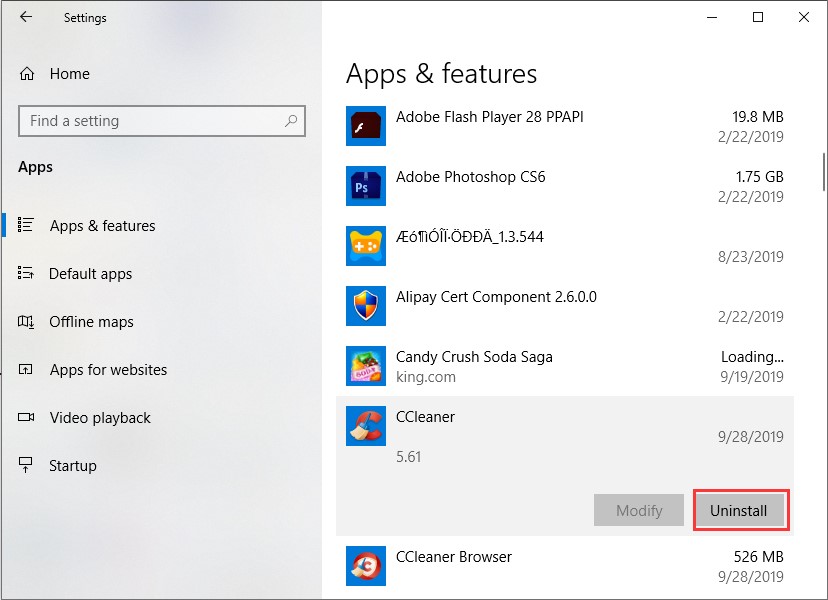Click the Loading... size status
The width and height of the screenshot is (828, 600).
coord(752,357)
